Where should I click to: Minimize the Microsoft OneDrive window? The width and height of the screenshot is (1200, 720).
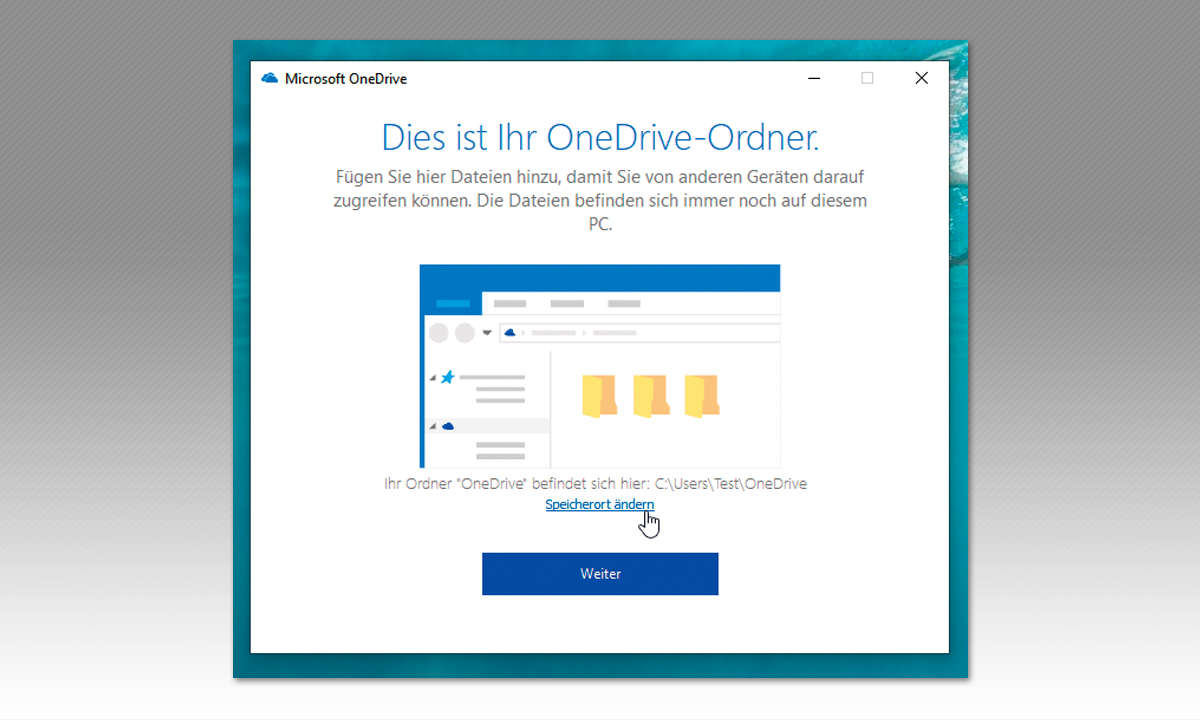pos(815,78)
